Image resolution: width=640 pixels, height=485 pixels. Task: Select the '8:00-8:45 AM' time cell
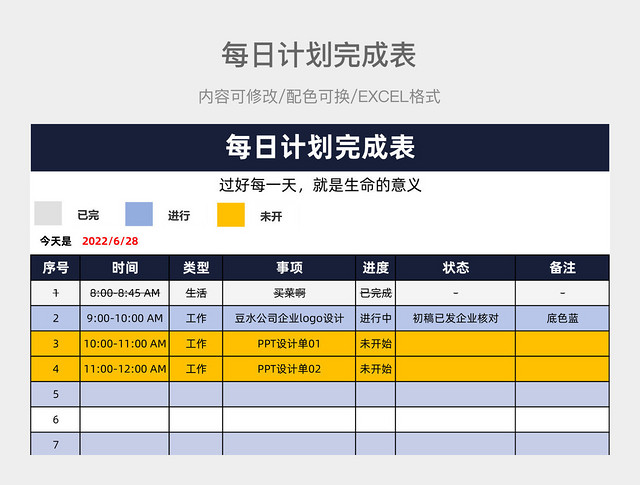[x=125, y=293]
